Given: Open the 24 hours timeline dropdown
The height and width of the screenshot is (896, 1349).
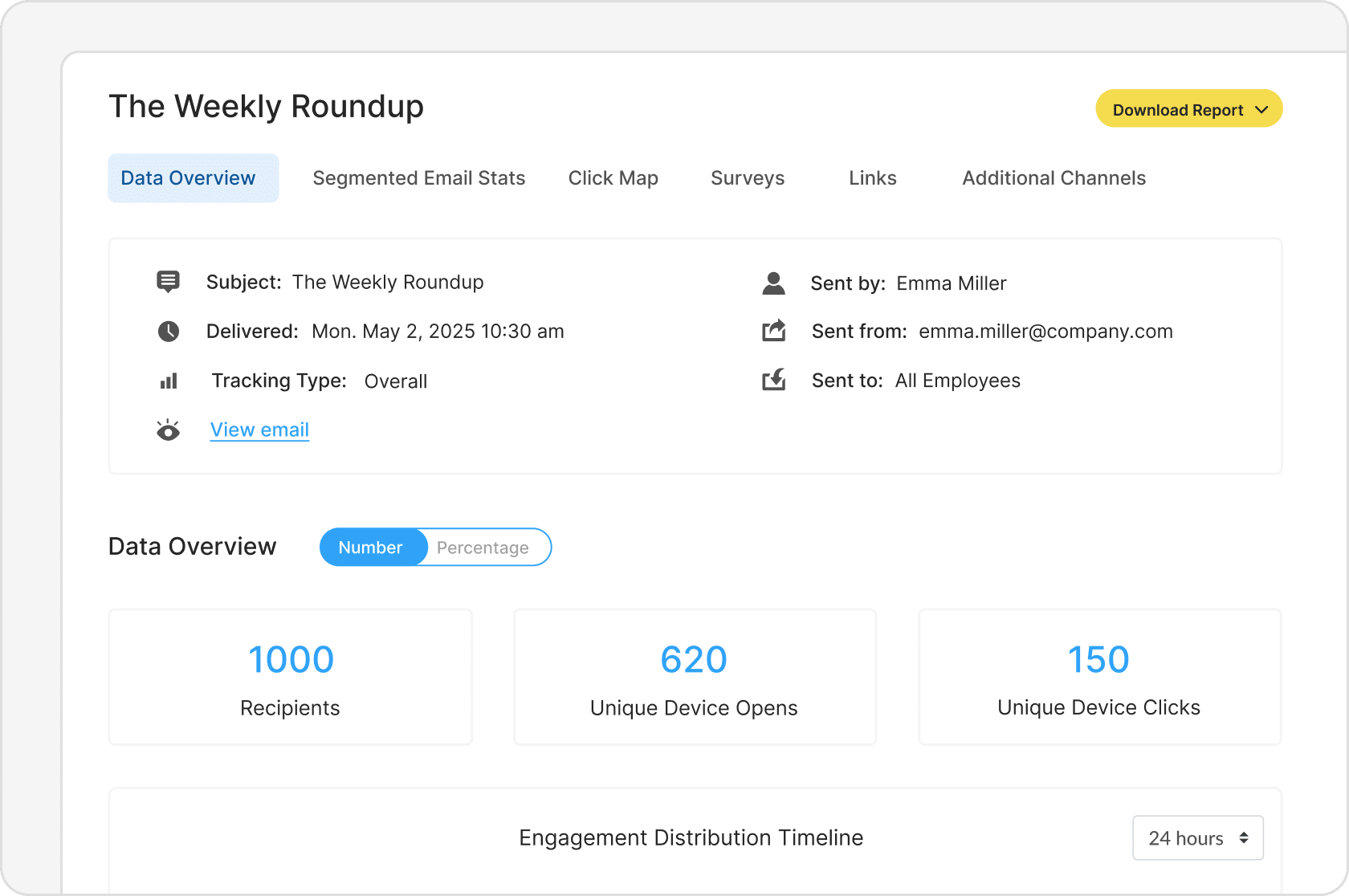Looking at the screenshot, I should 1197,838.
